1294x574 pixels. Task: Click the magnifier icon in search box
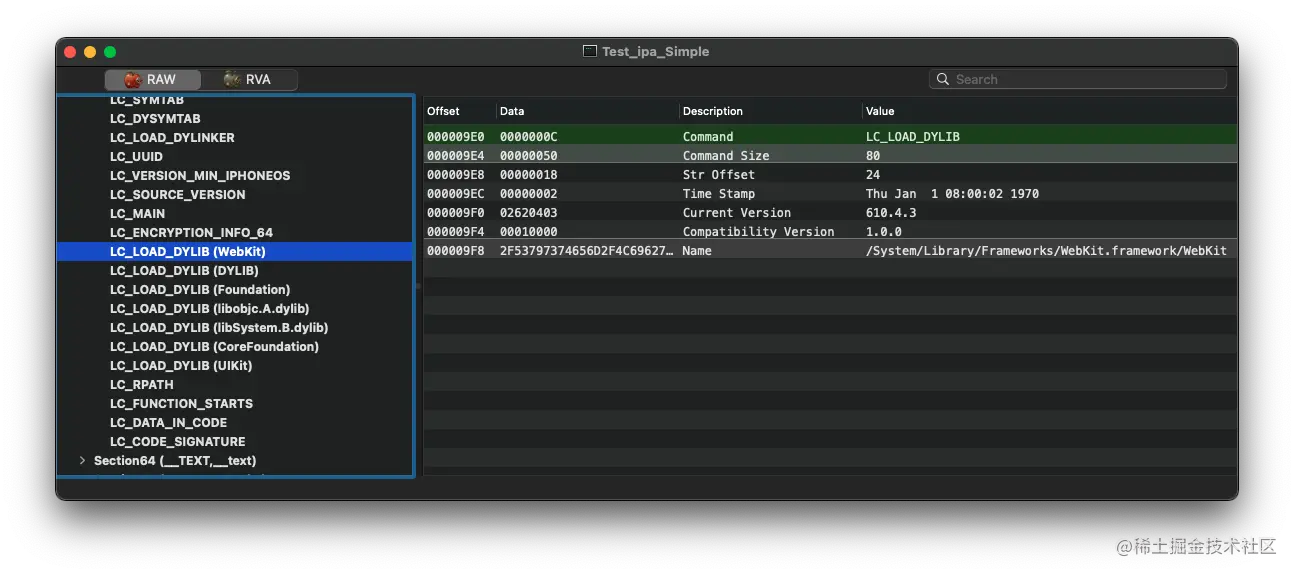(x=943, y=79)
